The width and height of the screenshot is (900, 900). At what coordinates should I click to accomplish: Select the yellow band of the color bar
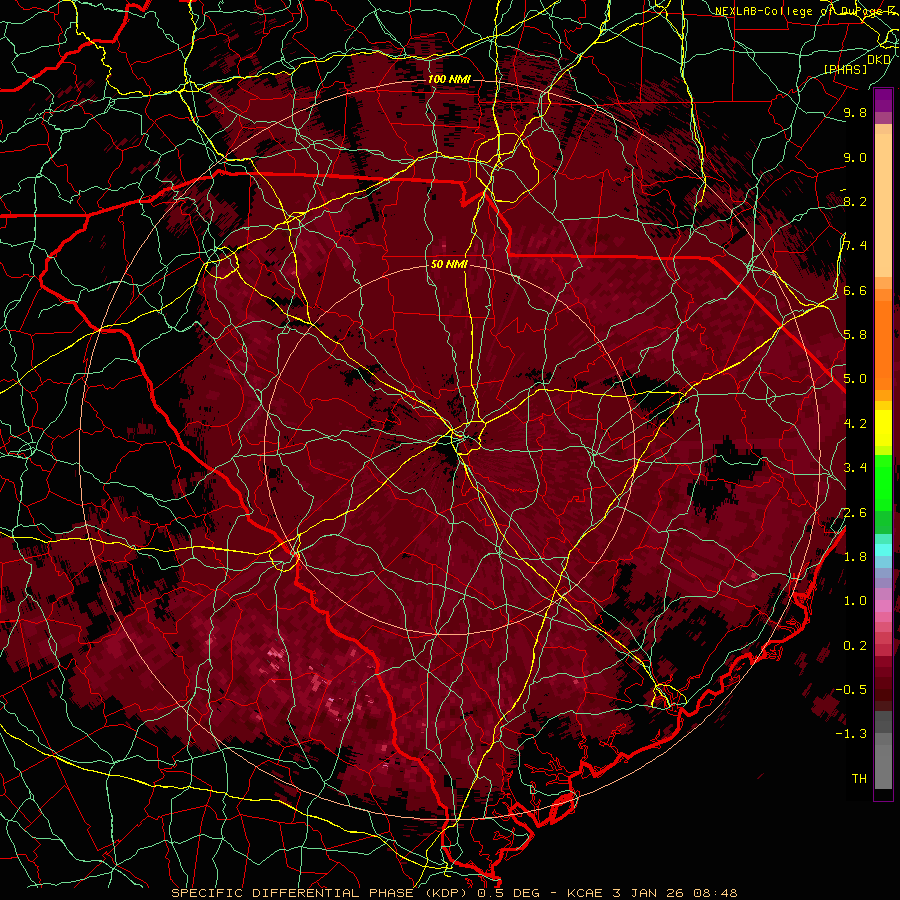[x=883, y=428]
